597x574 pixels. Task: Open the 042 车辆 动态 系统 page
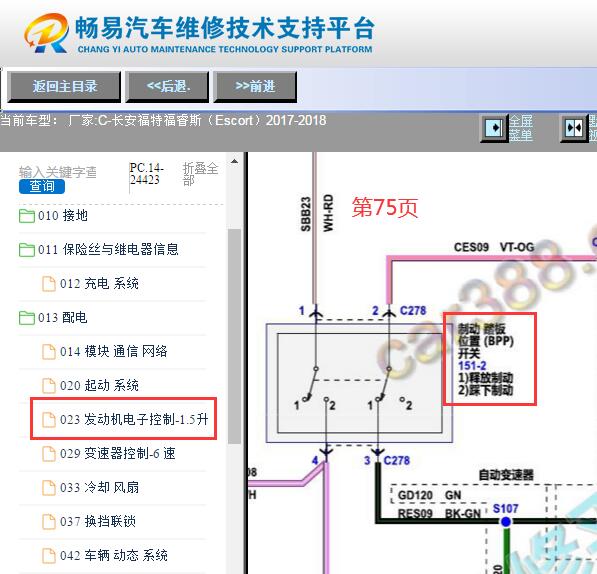click(113, 555)
